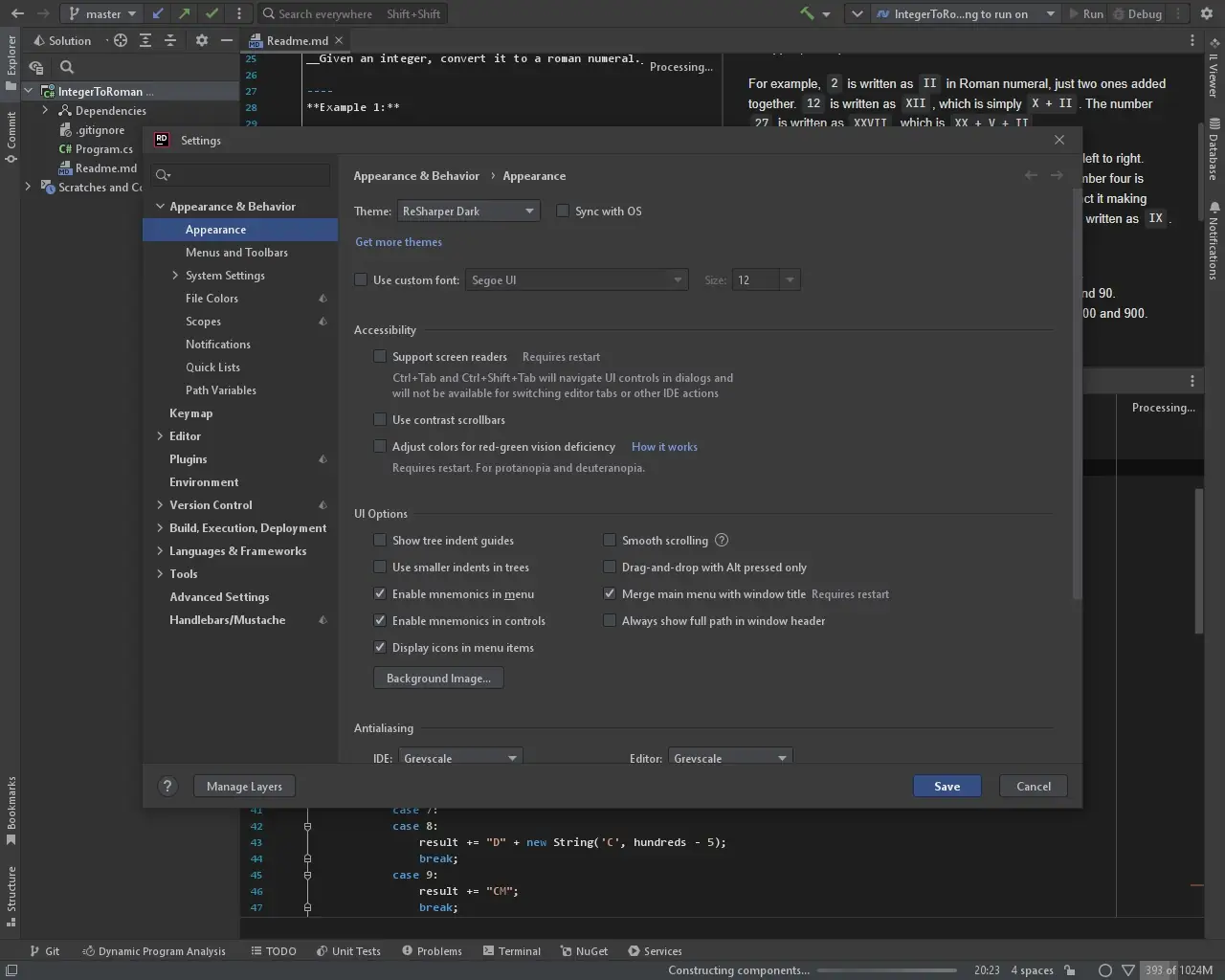Click Get more themes link

[x=398, y=242]
